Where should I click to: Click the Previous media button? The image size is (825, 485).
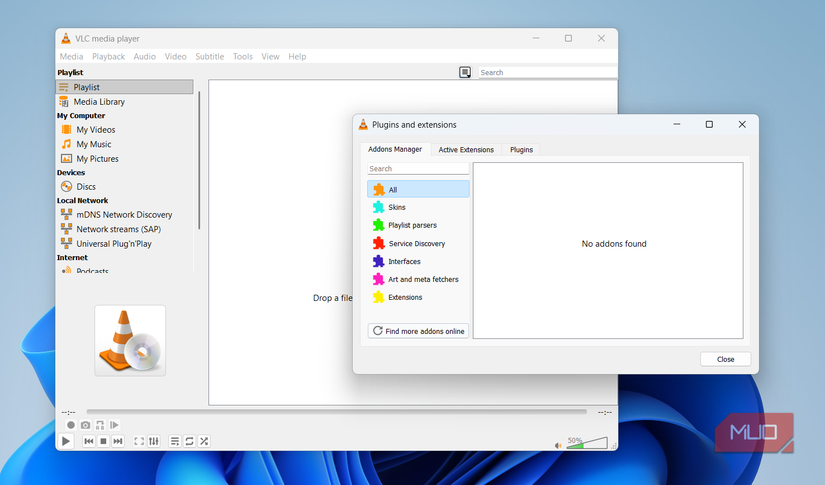pos(89,441)
